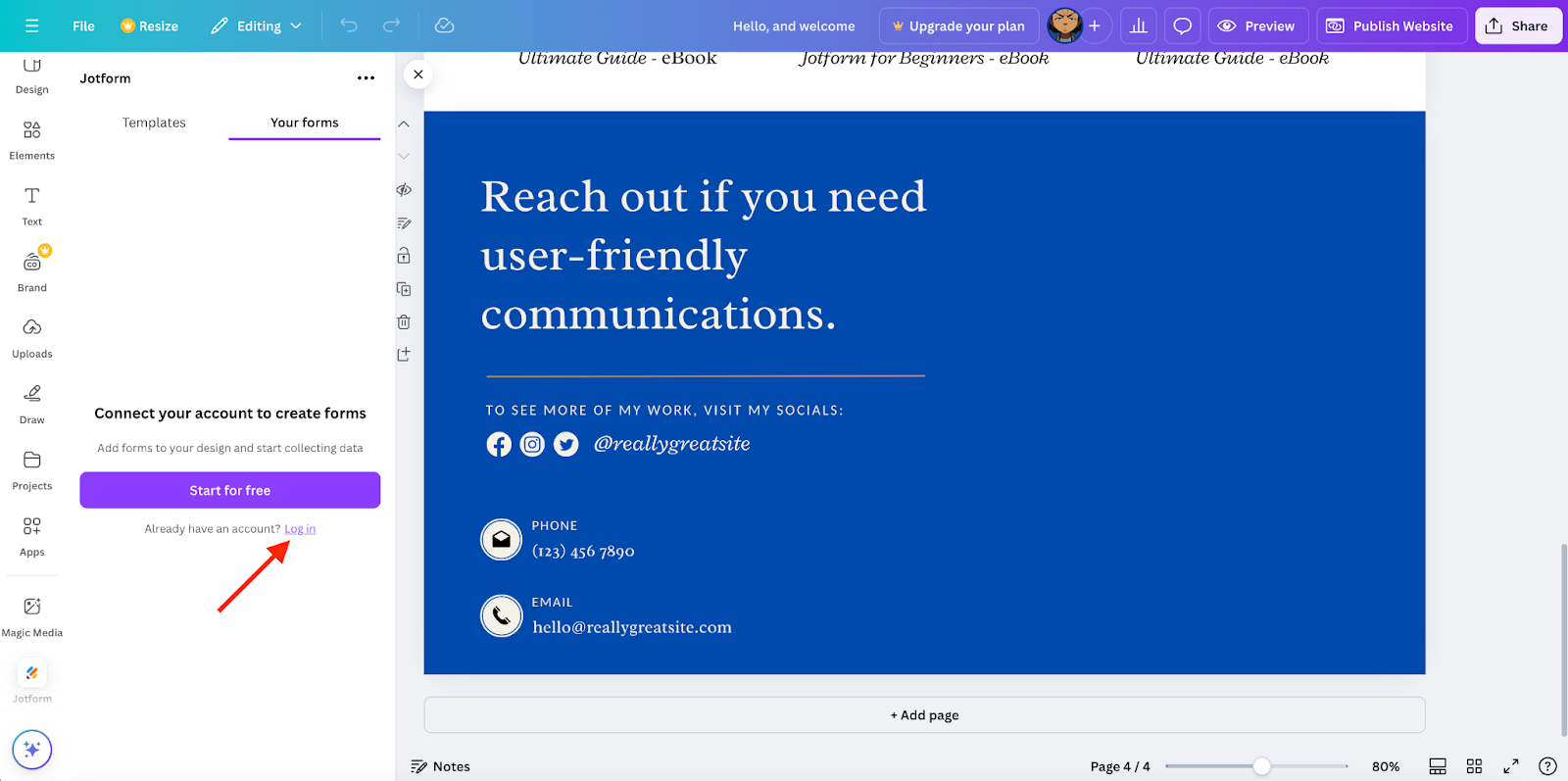The width and height of the screenshot is (1568, 781).
Task: Click the Facebook social icon
Action: (499, 445)
